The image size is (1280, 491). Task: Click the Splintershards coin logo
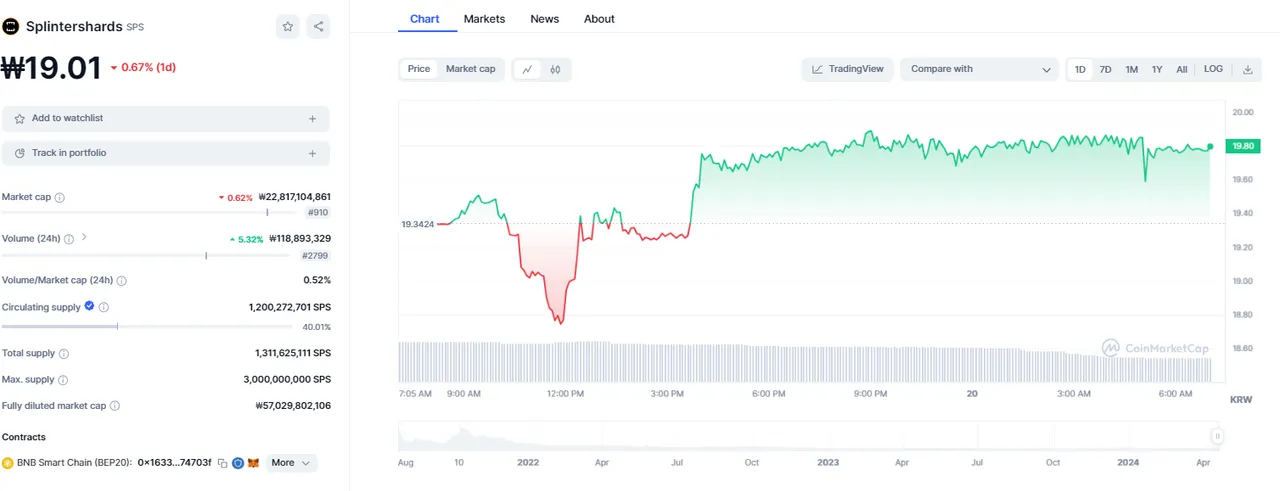click(x=11, y=27)
